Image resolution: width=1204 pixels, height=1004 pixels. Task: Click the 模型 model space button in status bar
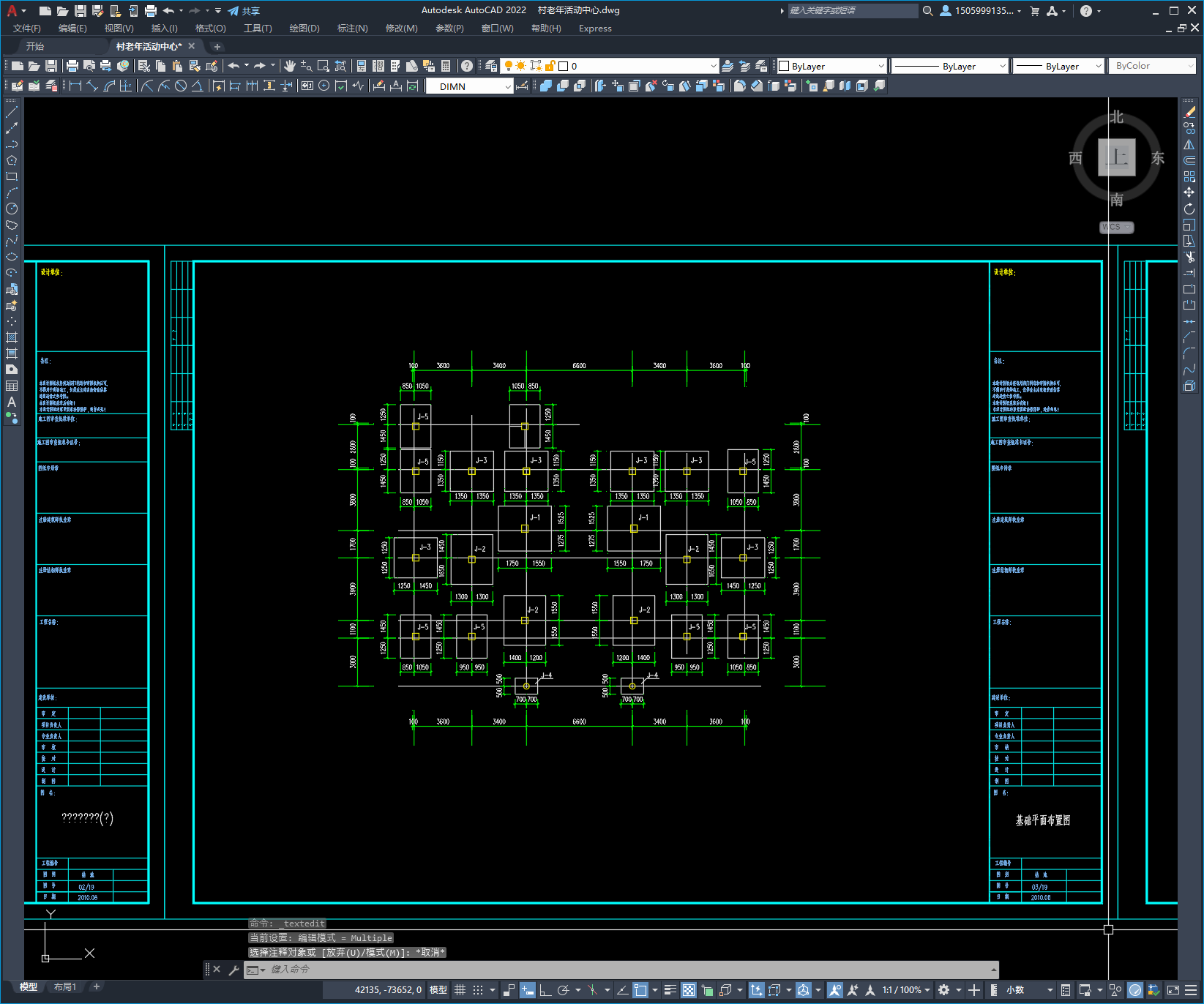(x=438, y=990)
